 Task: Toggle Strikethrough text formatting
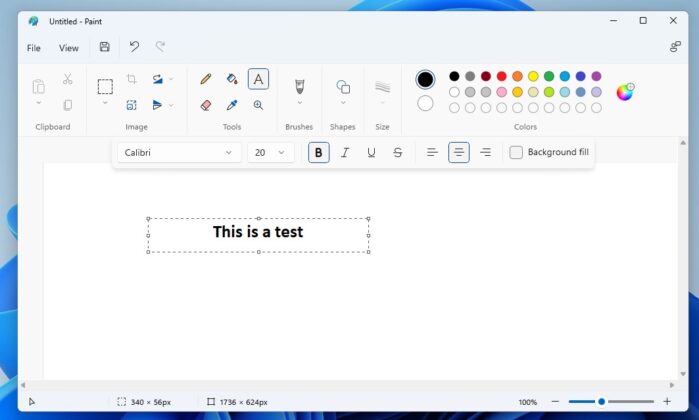(398, 152)
